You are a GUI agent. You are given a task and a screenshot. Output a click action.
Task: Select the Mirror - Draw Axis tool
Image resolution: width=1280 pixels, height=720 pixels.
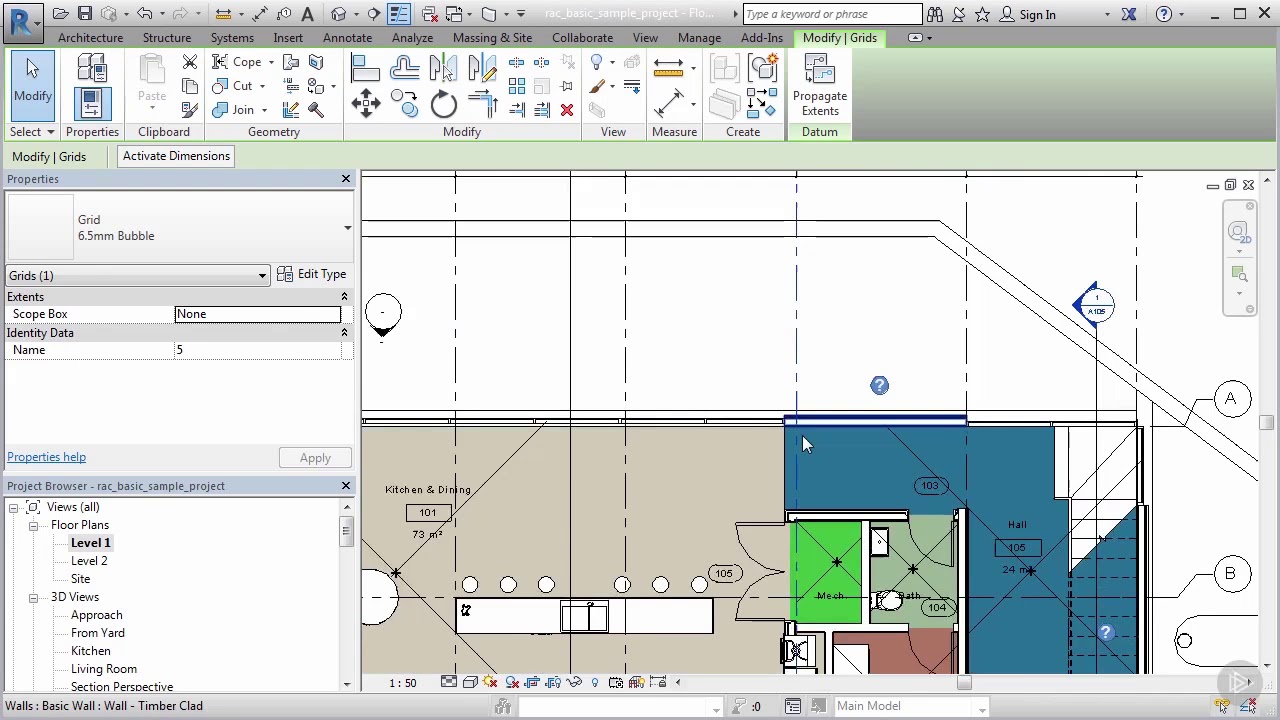pos(482,68)
